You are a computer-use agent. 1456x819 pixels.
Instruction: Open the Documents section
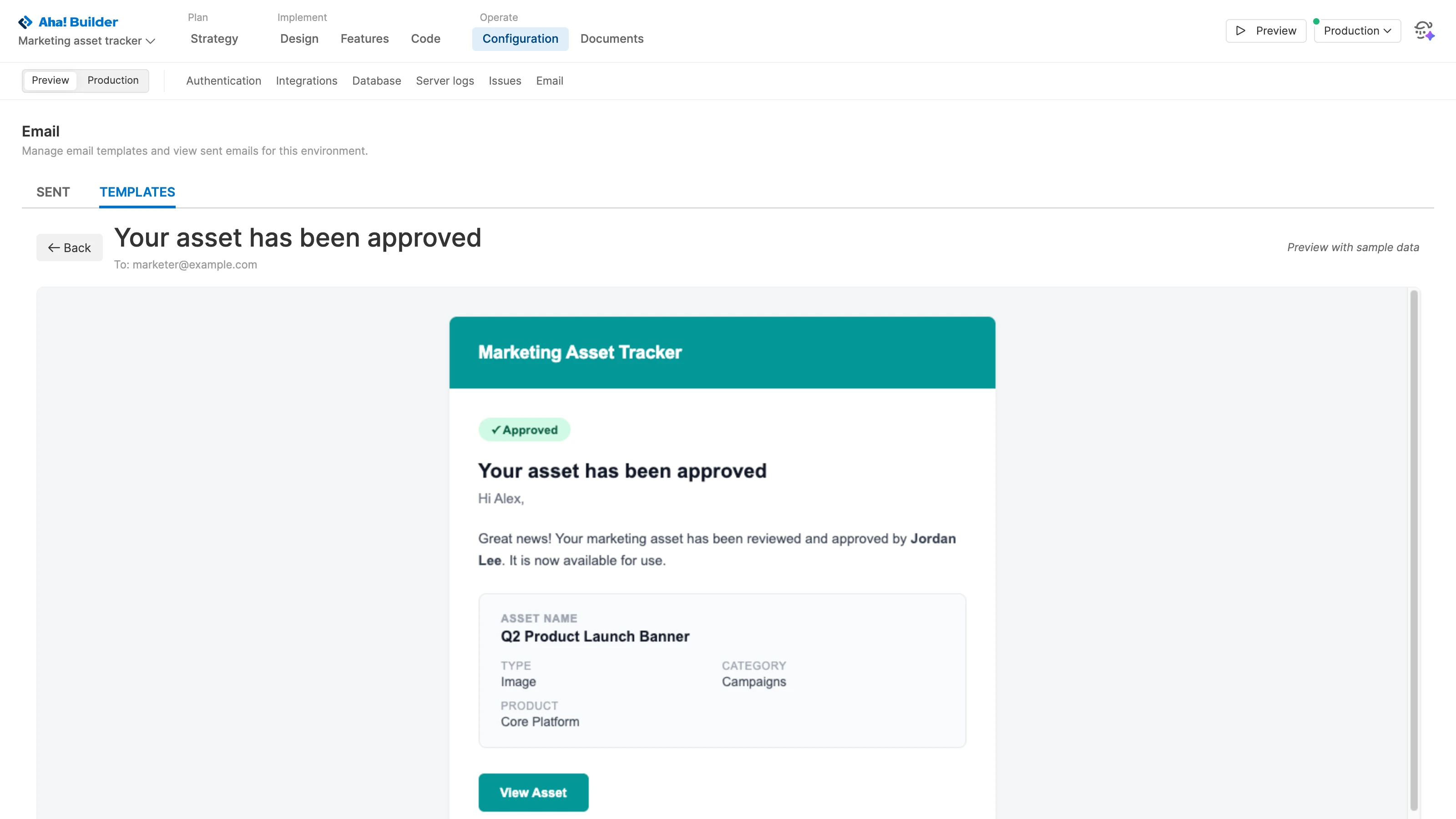[612, 38]
